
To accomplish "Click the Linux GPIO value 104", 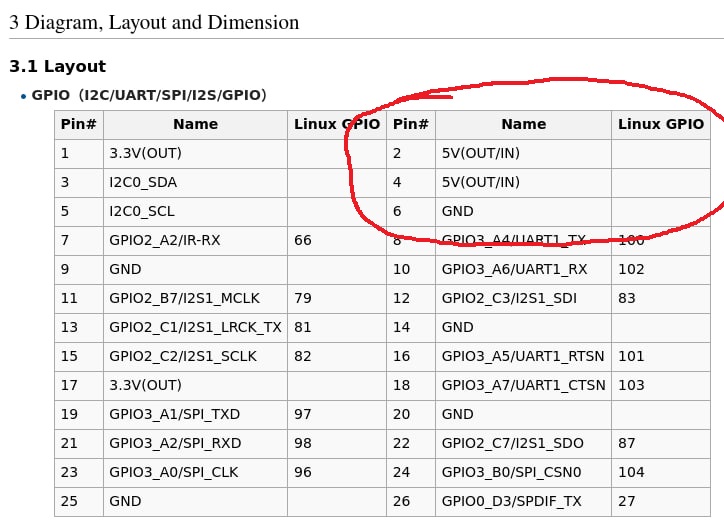I will [631, 472].
